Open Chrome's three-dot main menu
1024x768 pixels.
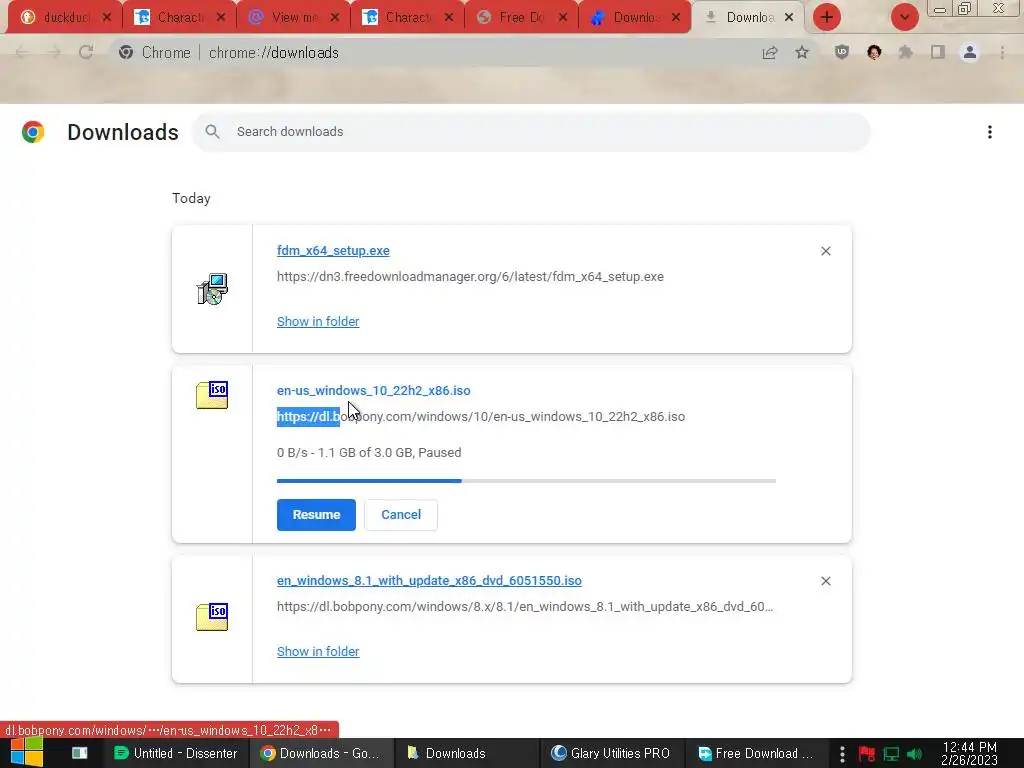[x=1002, y=52]
